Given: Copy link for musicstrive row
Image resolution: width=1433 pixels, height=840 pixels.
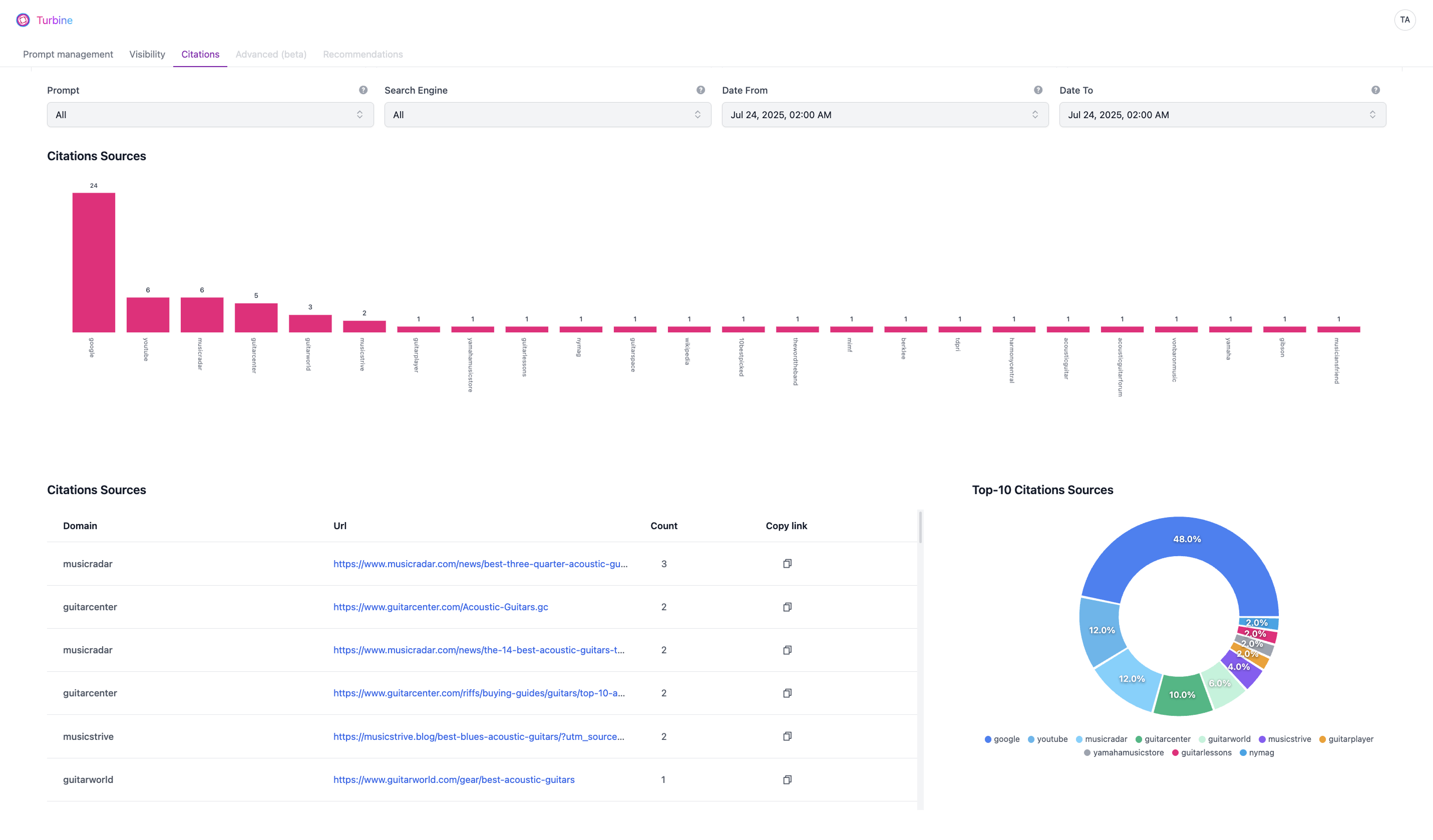Looking at the screenshot, I should click(x=787, y=736).
